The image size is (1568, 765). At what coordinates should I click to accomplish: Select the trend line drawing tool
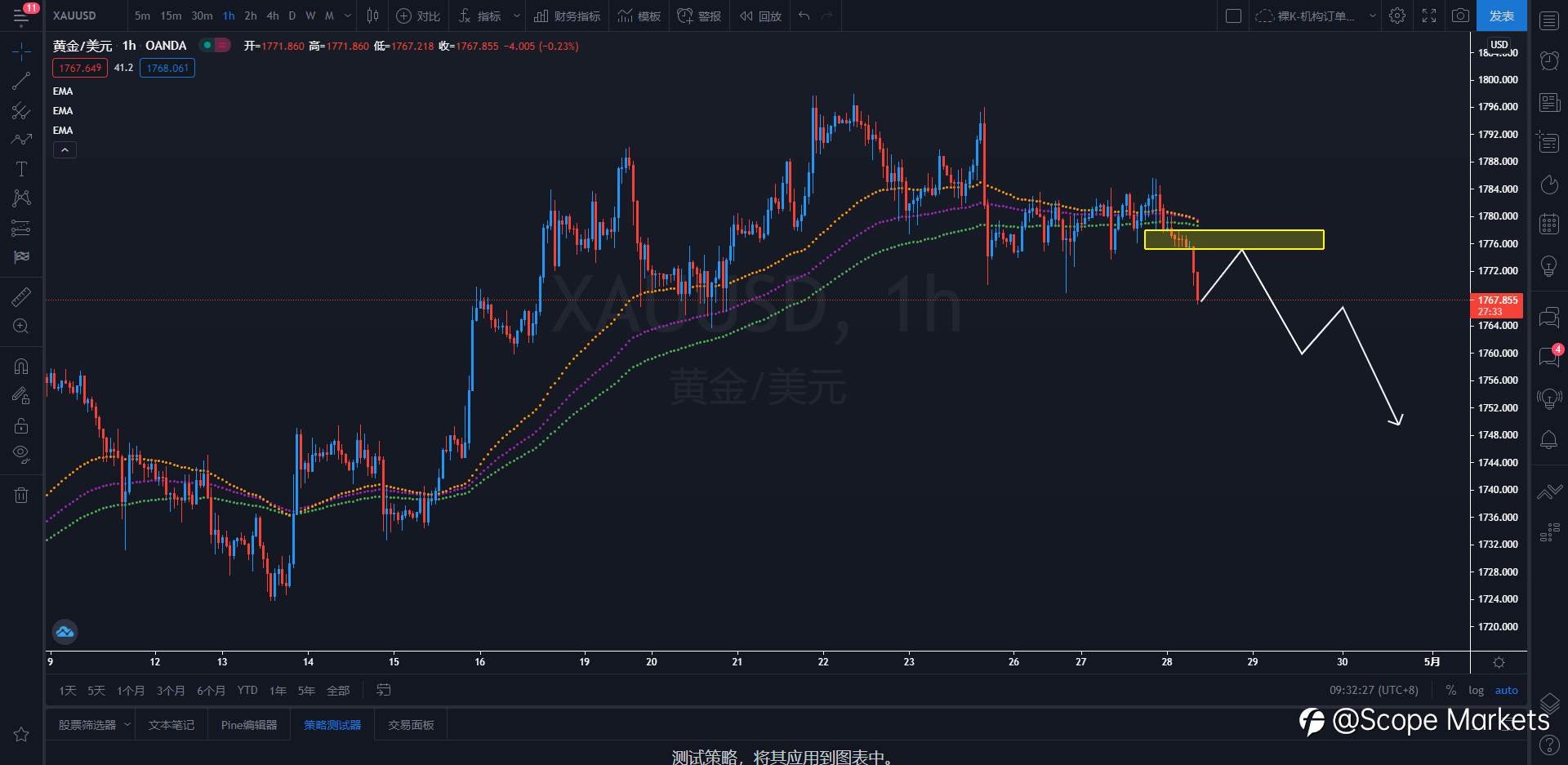click(21, 81)
